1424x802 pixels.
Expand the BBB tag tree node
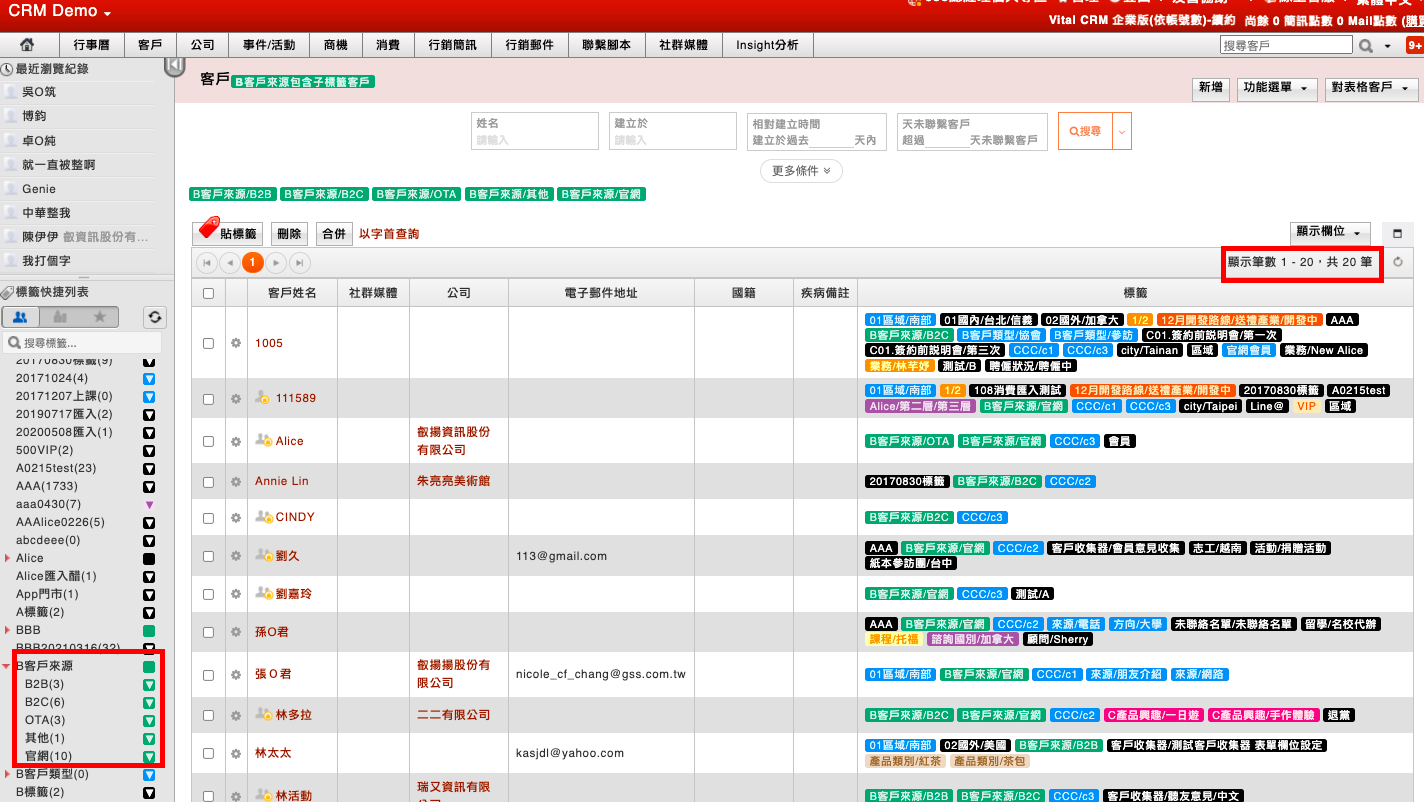[7, 631]
